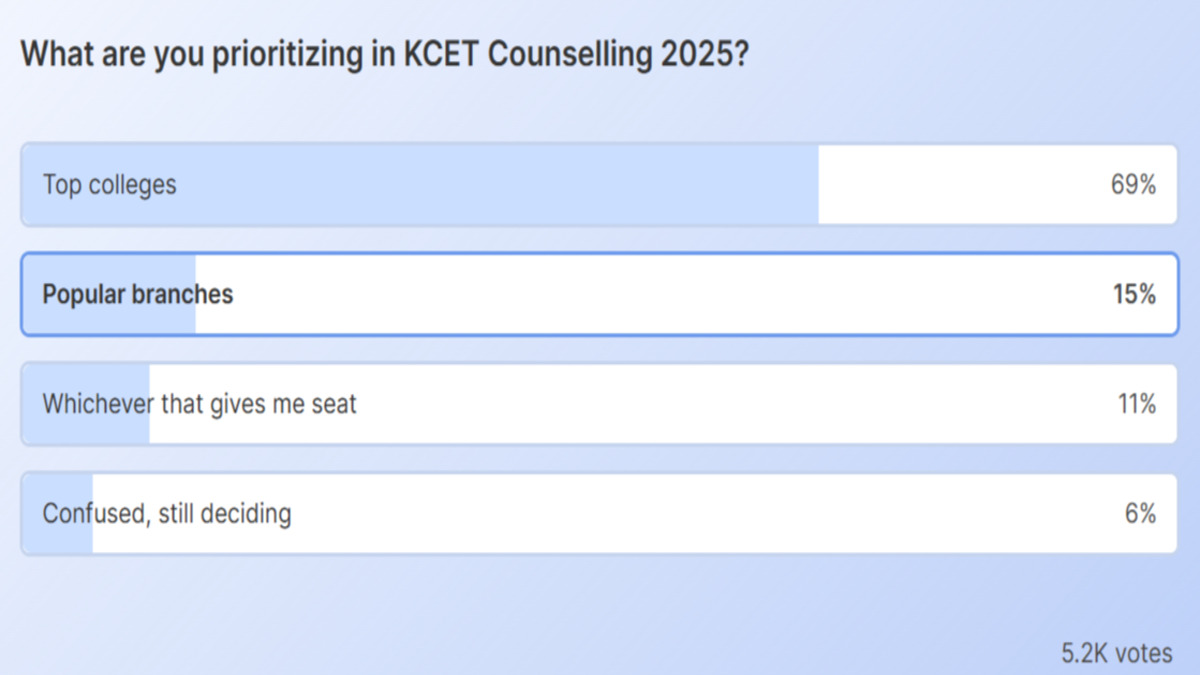Click the Confused, still deciding label
This screenshot has width=1200, height=675.
165,513
